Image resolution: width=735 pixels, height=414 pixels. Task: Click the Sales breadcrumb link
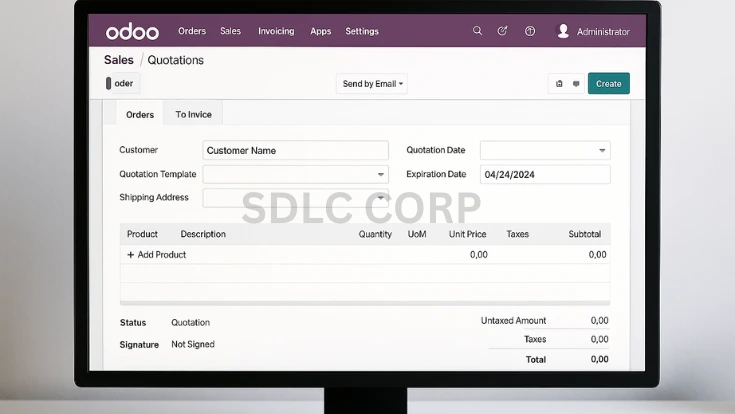pos(119,60)
